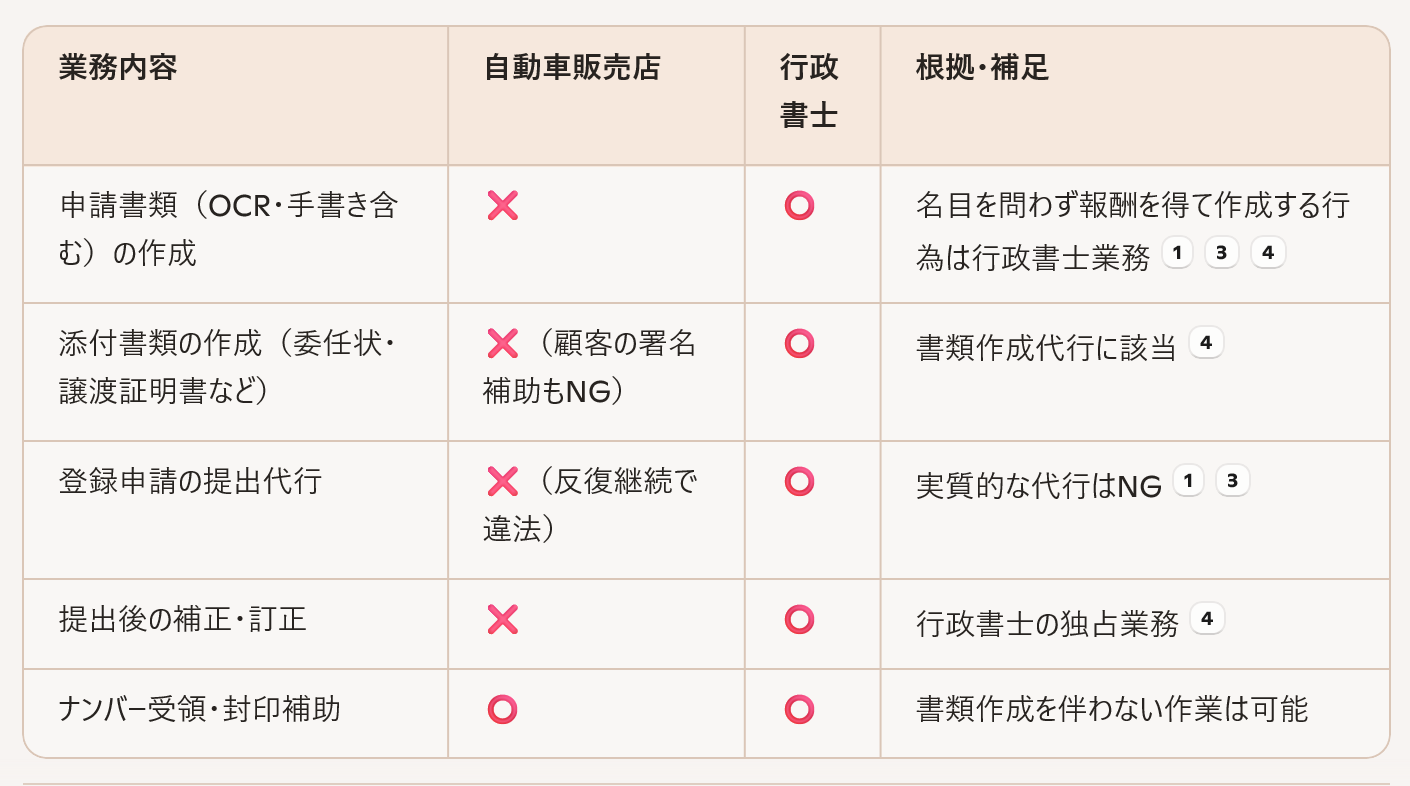Screen dimensions: 1410x786
Task: Click citation 4 next to 行政書士の独占業務
Action: [x=1207, y=619]
